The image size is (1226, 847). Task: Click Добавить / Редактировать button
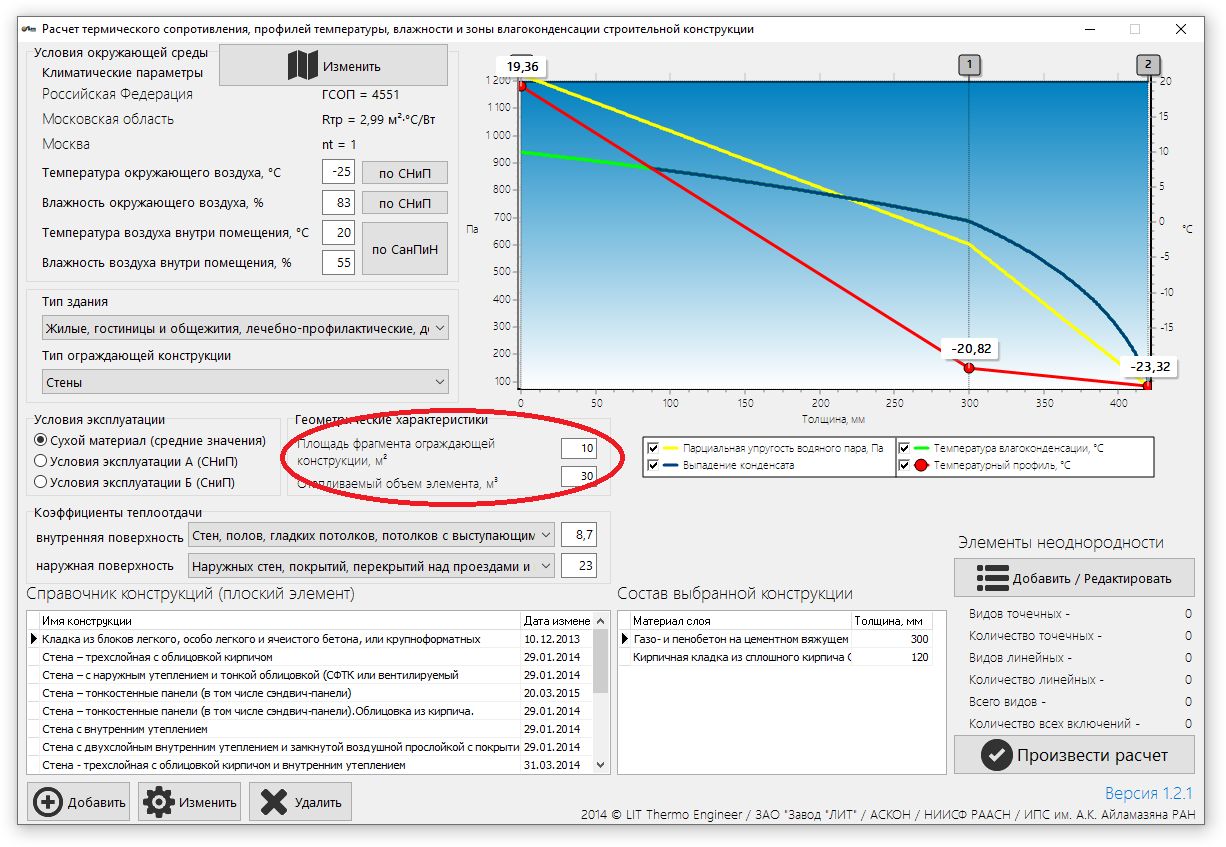(1074, 578)
